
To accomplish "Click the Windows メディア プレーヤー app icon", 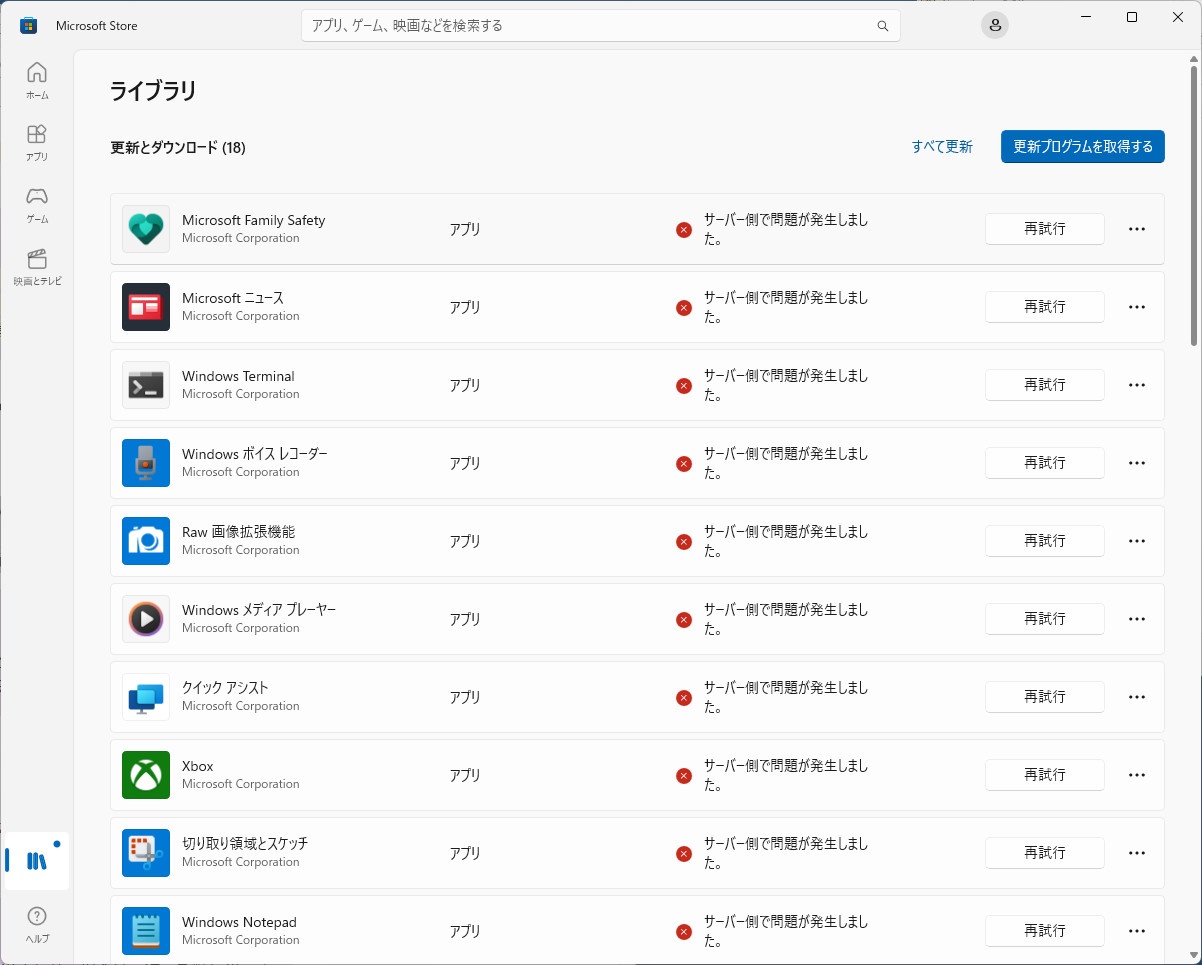I will tap(146, 619).
